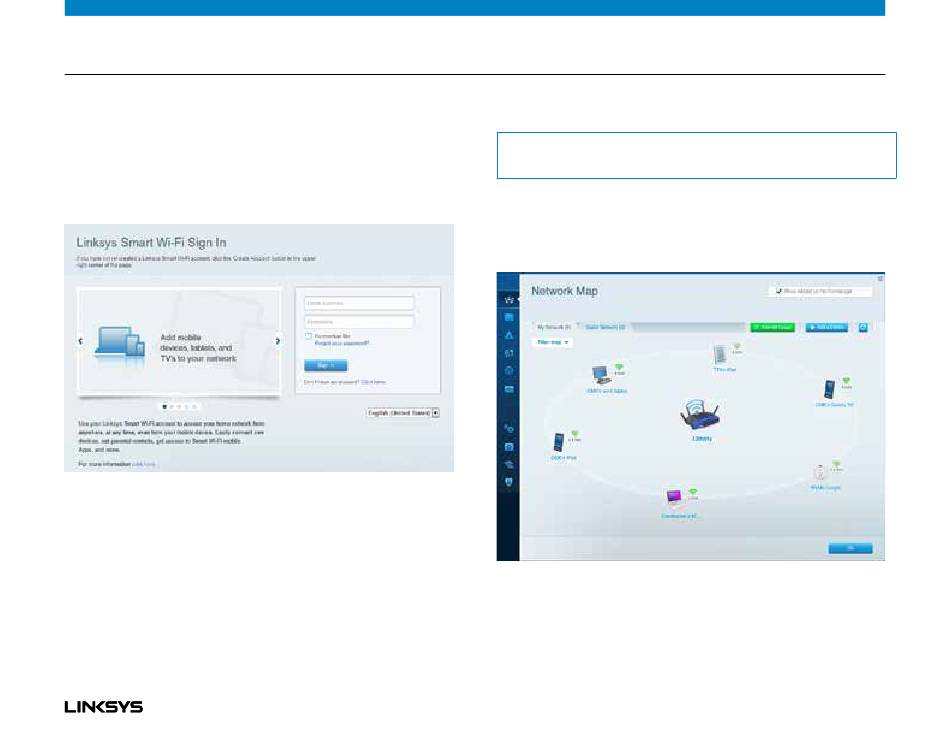Close the Network Map window
The height and width of the screenshot is (734, 950).
click(880, 278)
